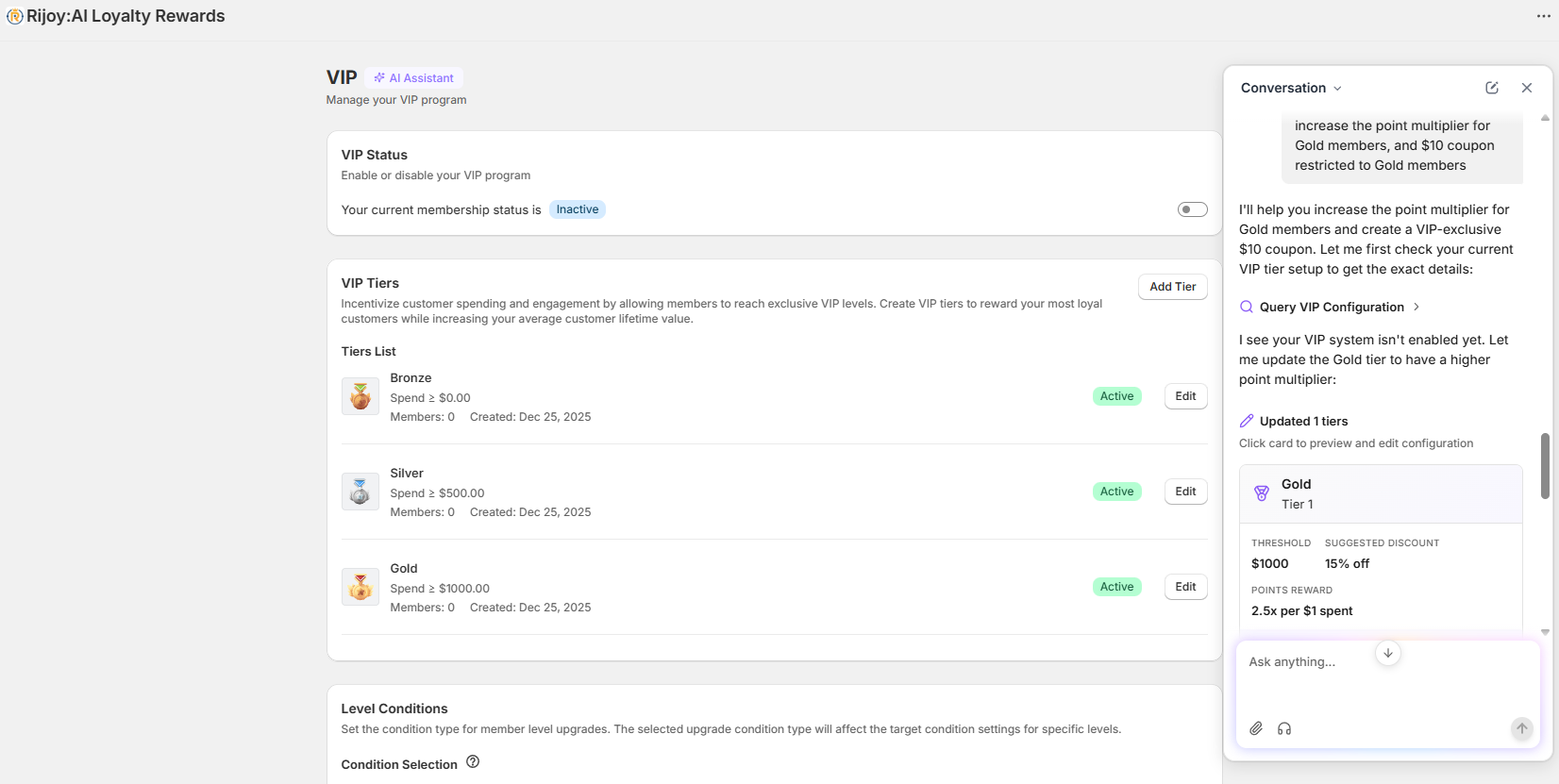Click the $1000 threshold value
Screen dimensions: 1559x784
coord(1270,563)
